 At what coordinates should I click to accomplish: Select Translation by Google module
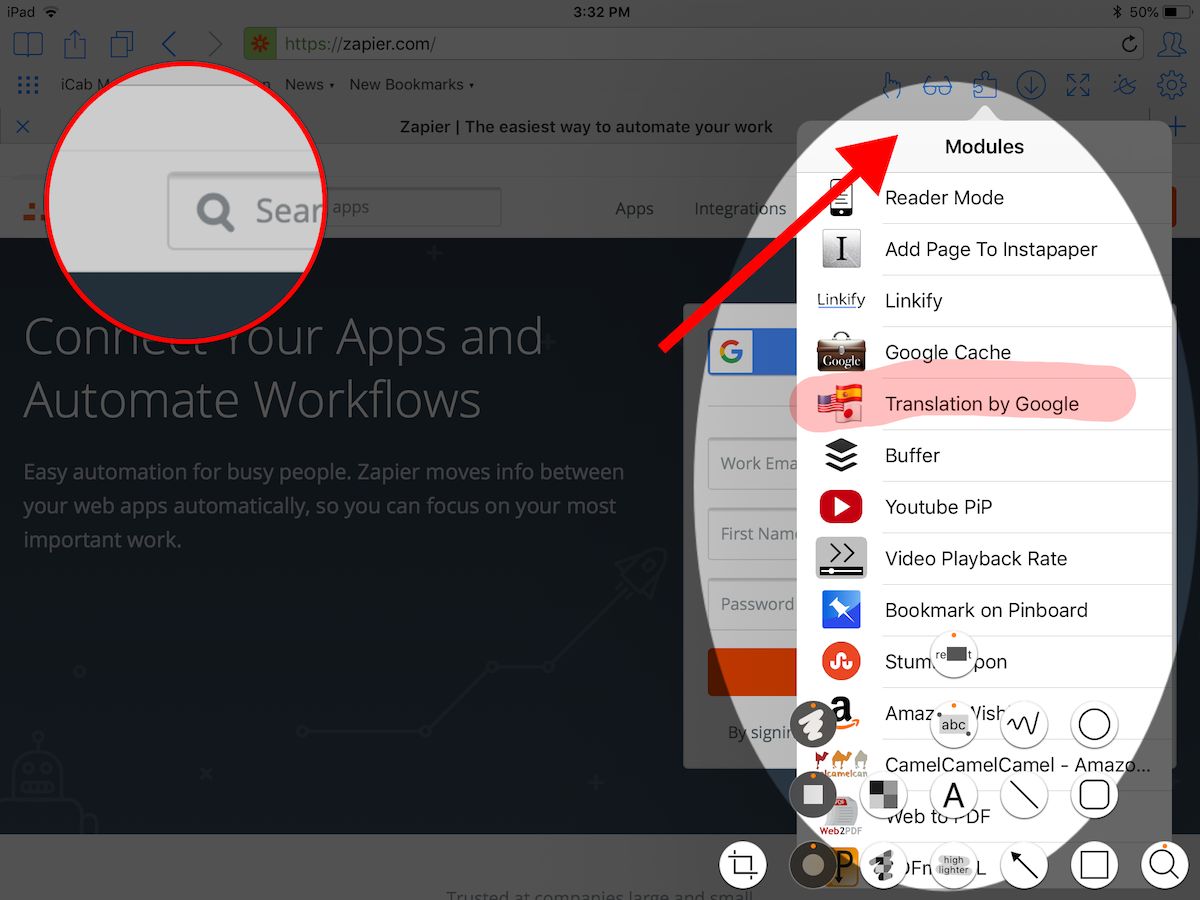point(984,404)
